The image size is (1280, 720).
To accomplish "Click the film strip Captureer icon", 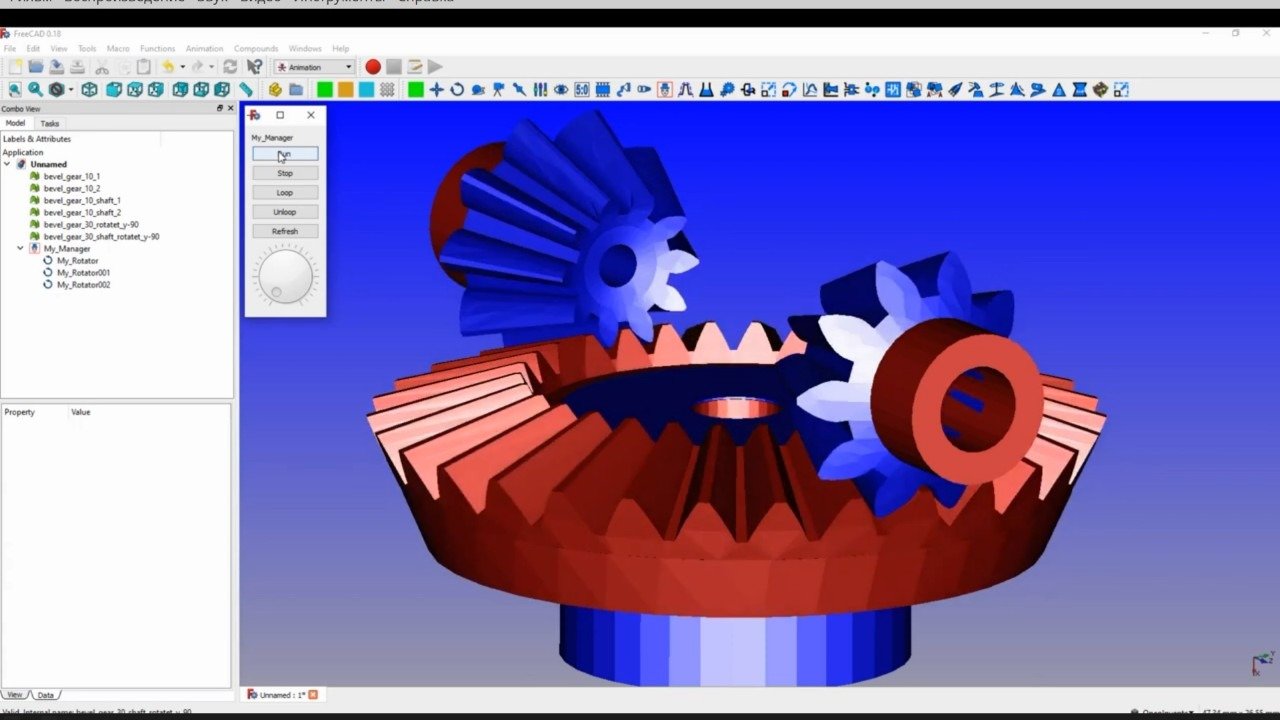I will [603, 90].
